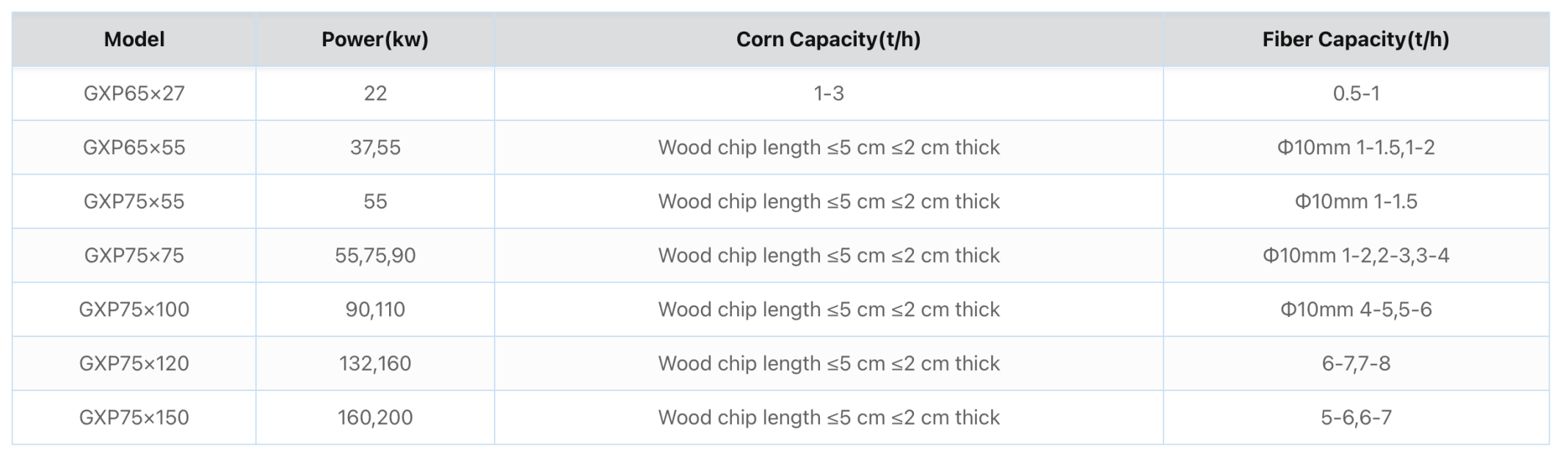Click the corn capacity value 1-3
1568x463 pixels.
tap(828, 94)
